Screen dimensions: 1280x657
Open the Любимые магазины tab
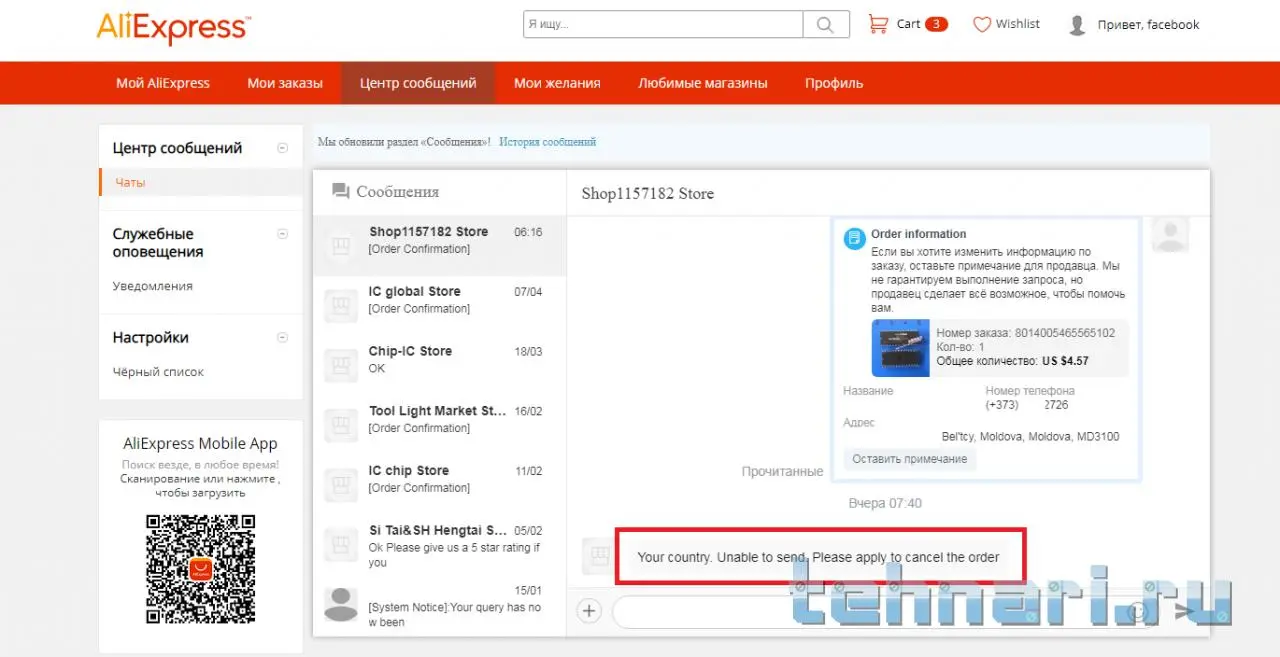click(x=703, y=83)
